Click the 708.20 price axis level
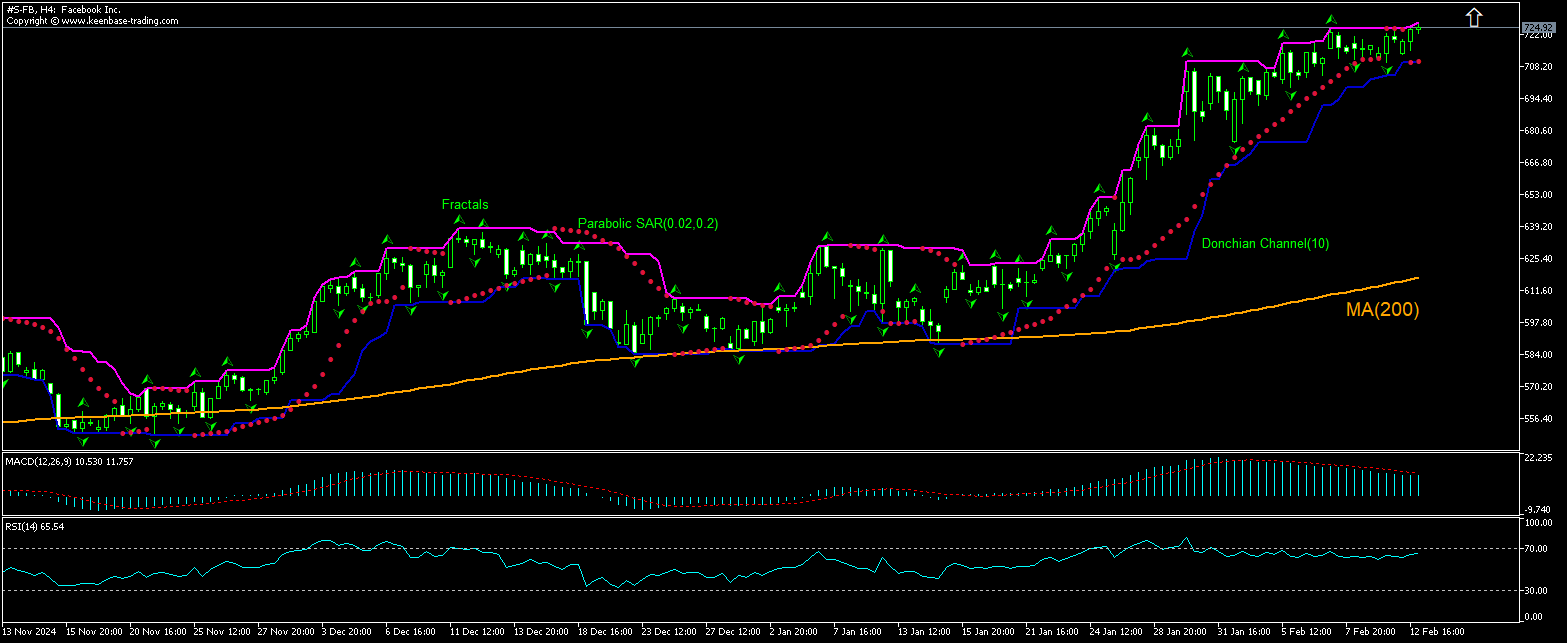The height and width of the screenshot is (643, 1567). click(x=1535, y=66)
